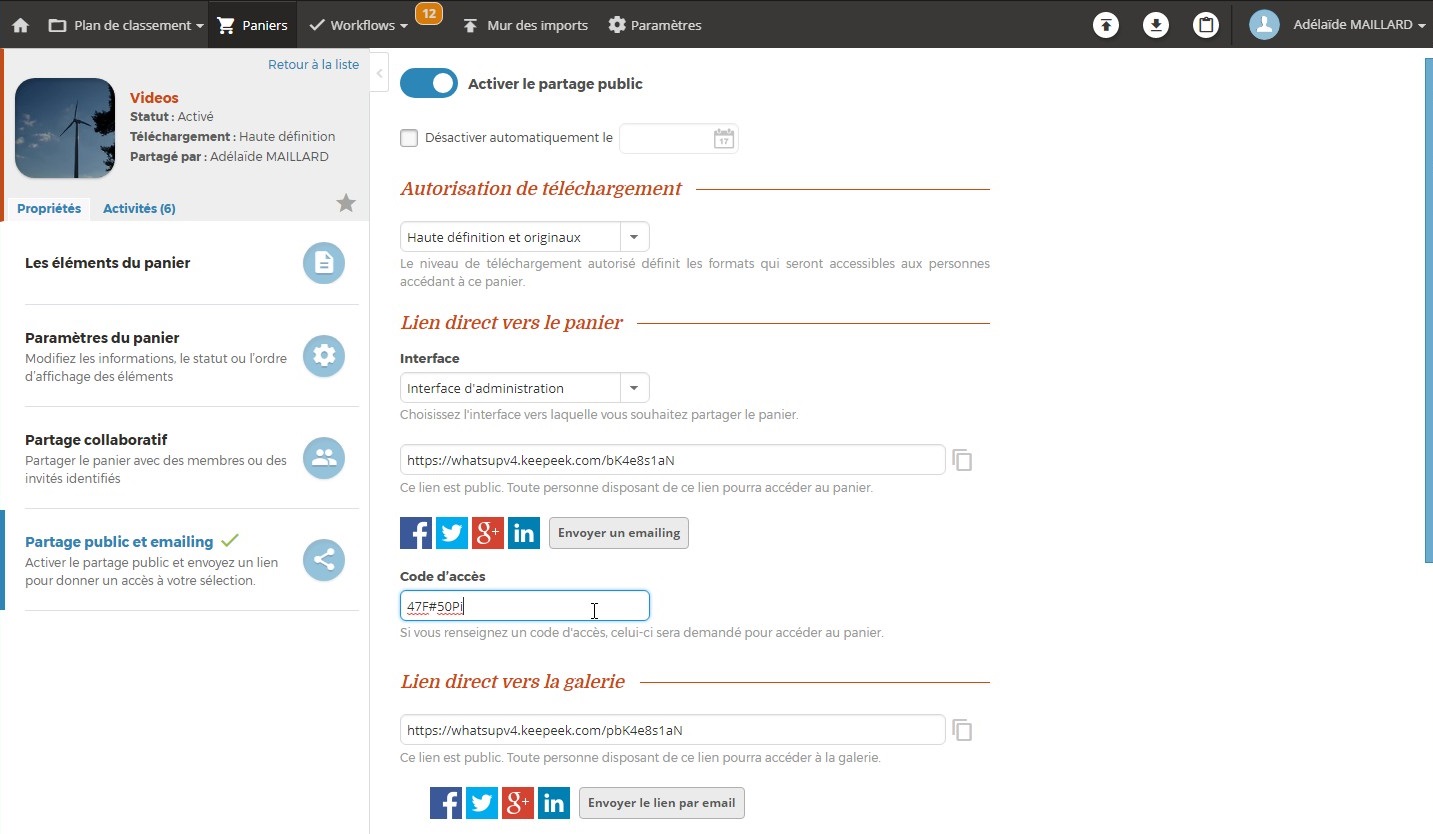This screenshot has width=1433, height=834.
Task: Switch to the Activités (6) tab
Action: click(x=139, y=209)
